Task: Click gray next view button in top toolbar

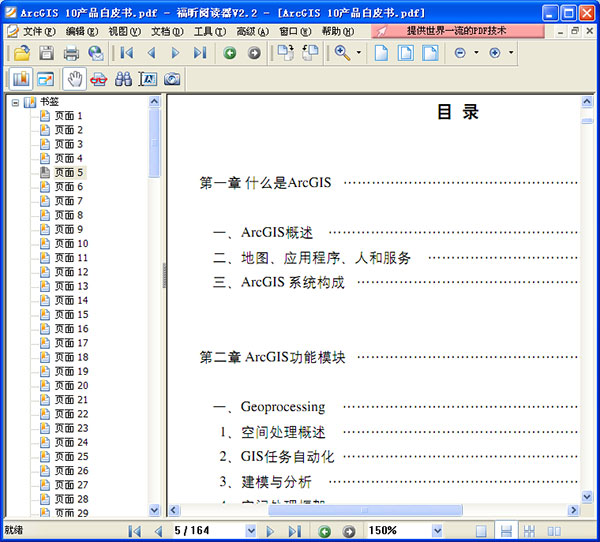Action: pos(254,53)
